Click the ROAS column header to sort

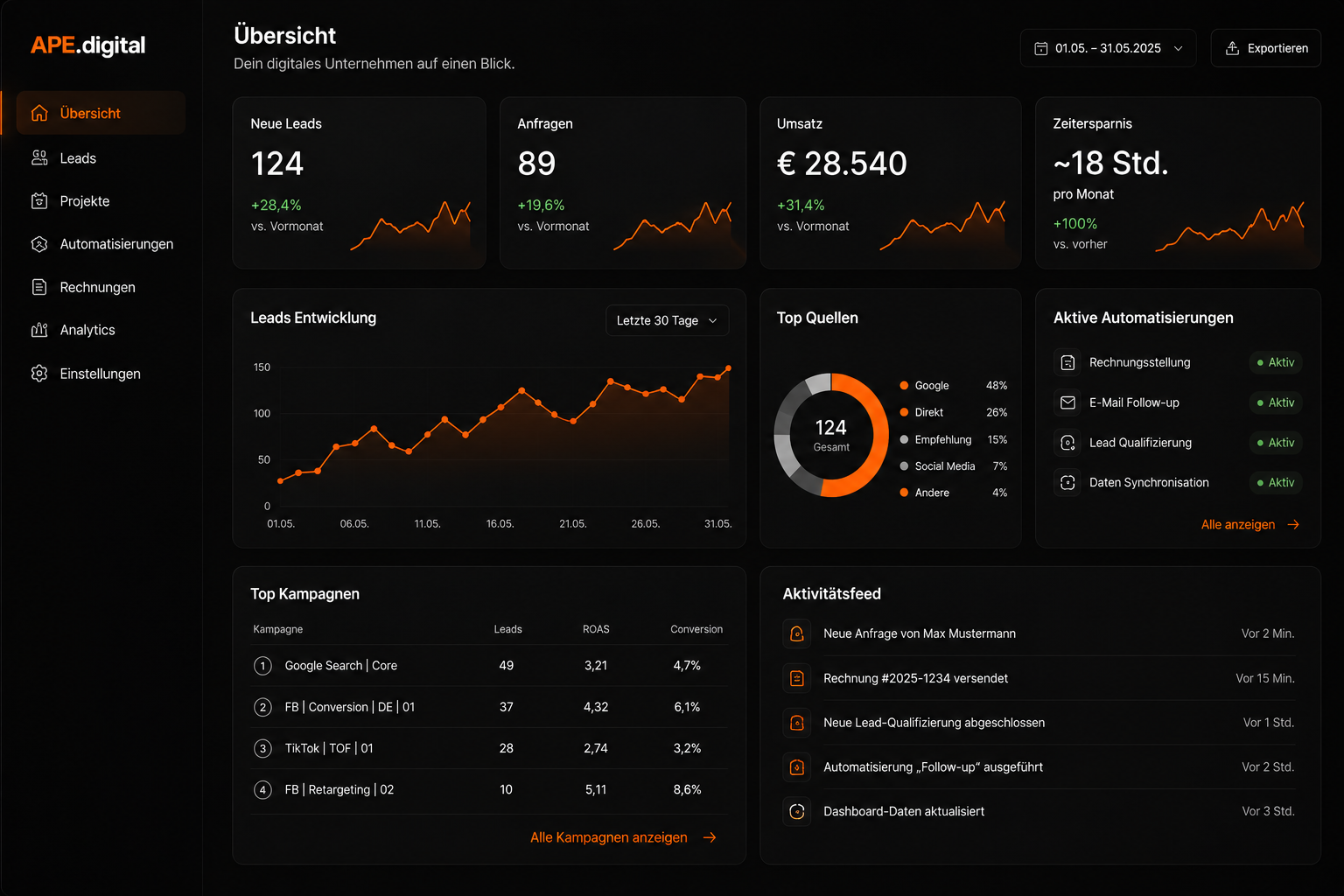click(596, 629)
